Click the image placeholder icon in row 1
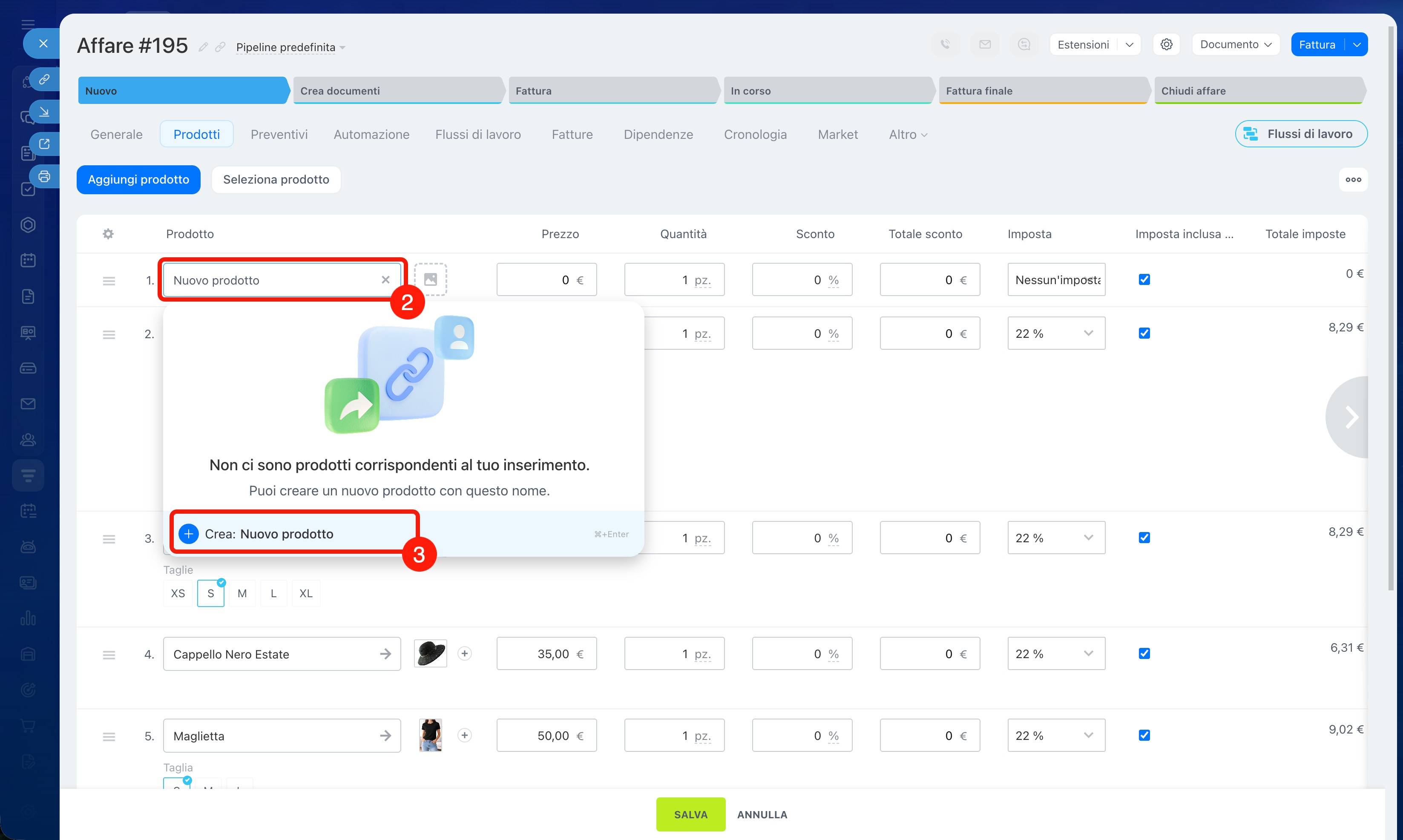1403x840 pixels. [430, 279]
